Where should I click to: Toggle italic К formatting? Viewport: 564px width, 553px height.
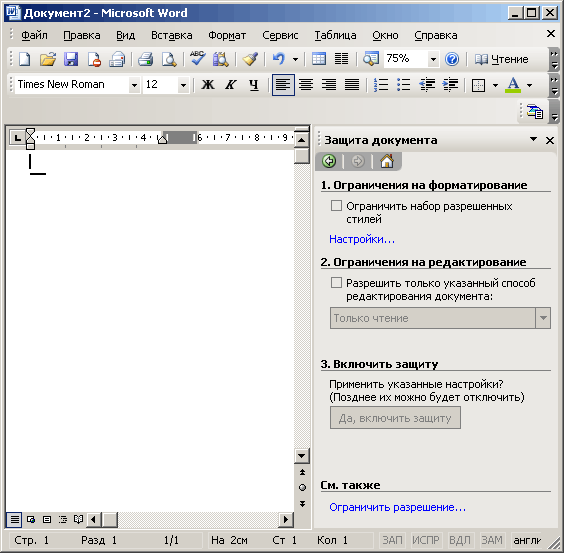click(231, 85)
